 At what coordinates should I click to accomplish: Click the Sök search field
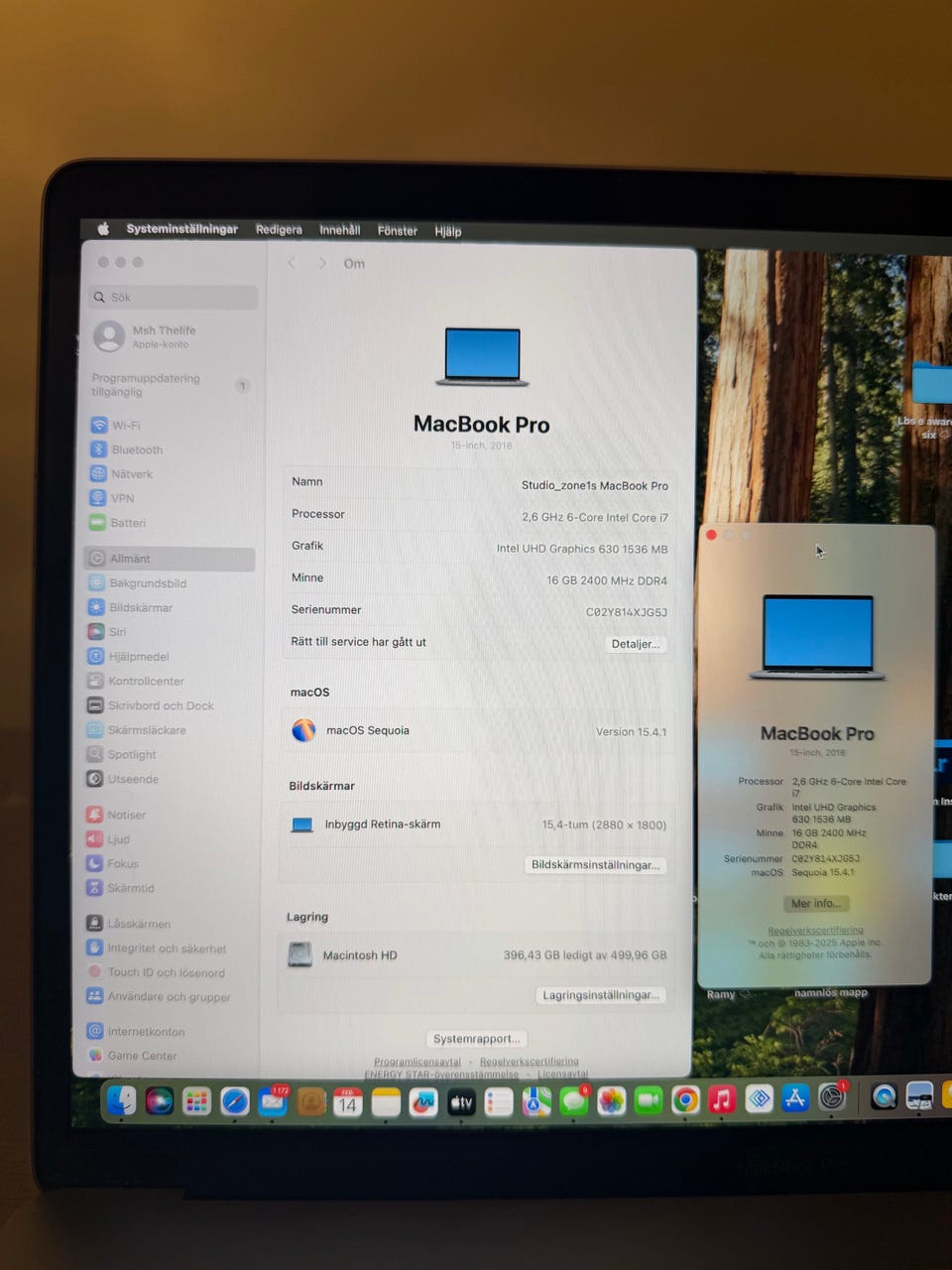click(x=173, y=297)
